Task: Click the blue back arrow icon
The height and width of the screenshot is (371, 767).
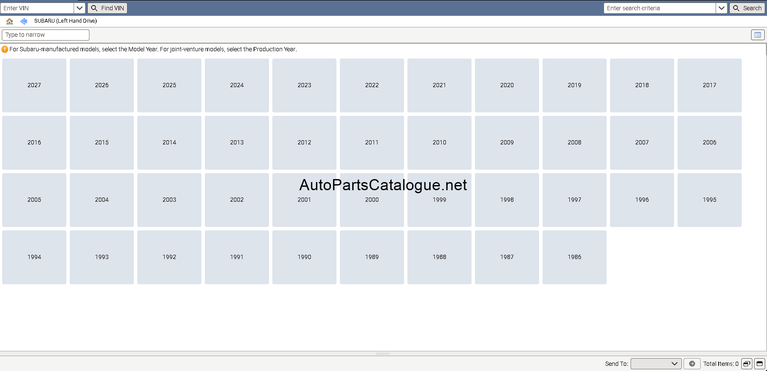Action: click(23, 22)
